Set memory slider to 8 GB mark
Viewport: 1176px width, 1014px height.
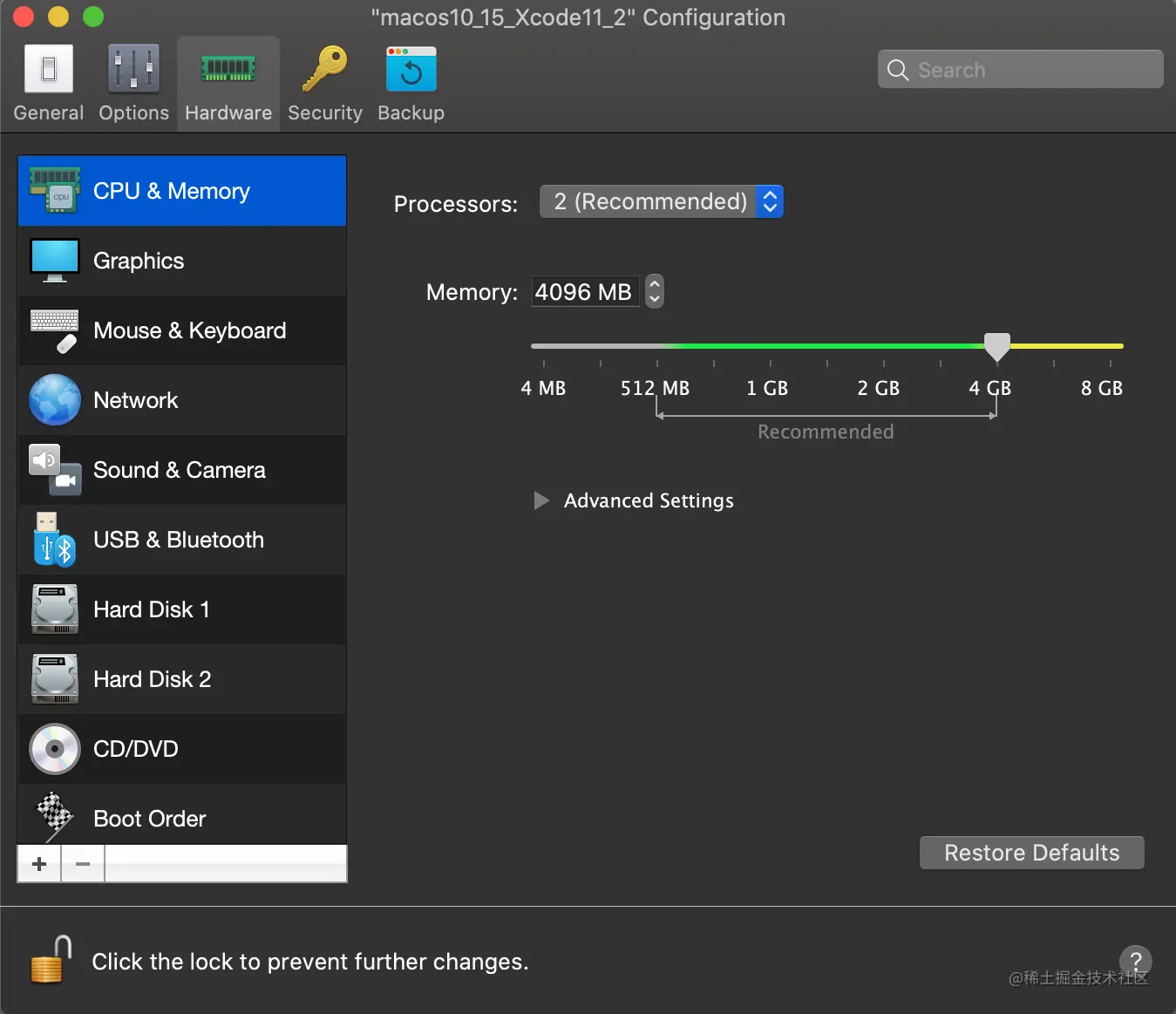(x=1111, y=346)
